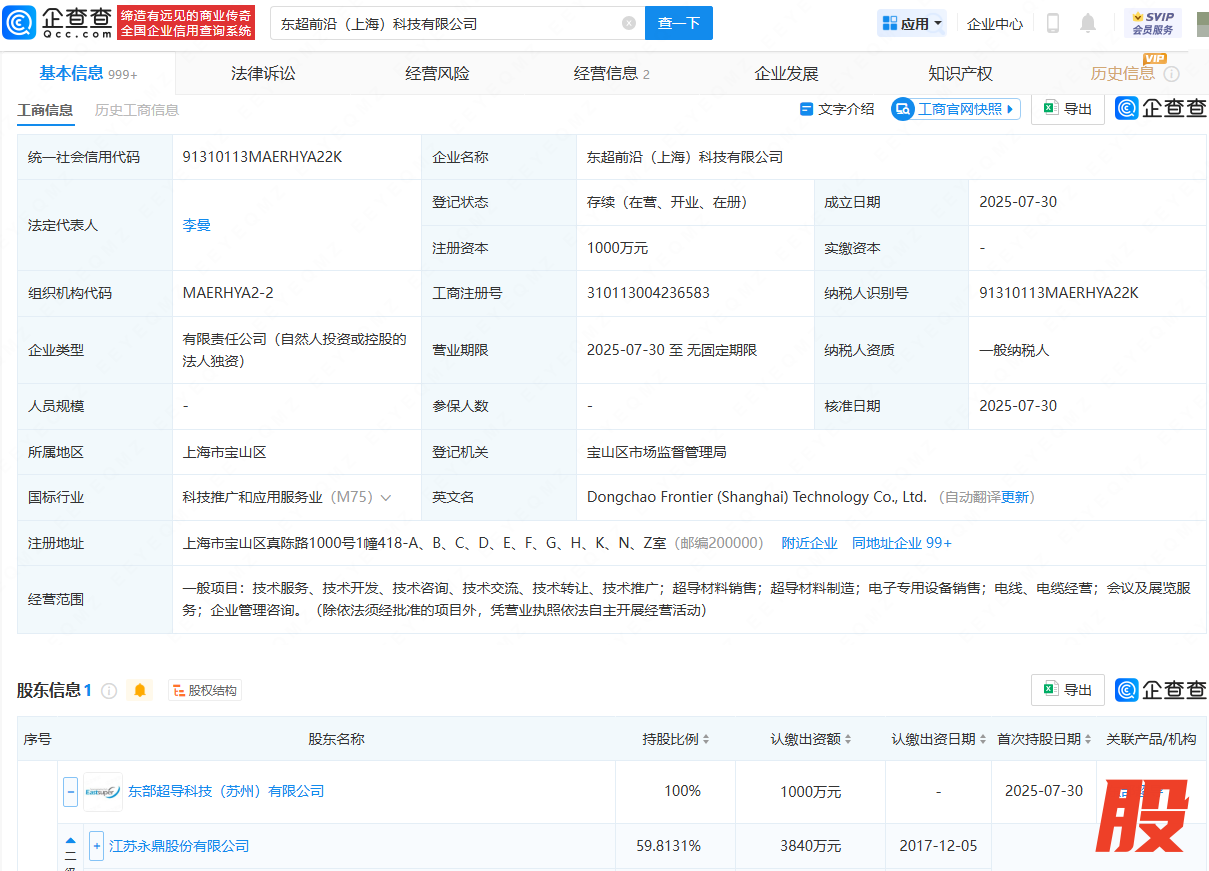Open the 历史工商信息 sub-tab
1209x871 pixels.
(x=137, y=110)
